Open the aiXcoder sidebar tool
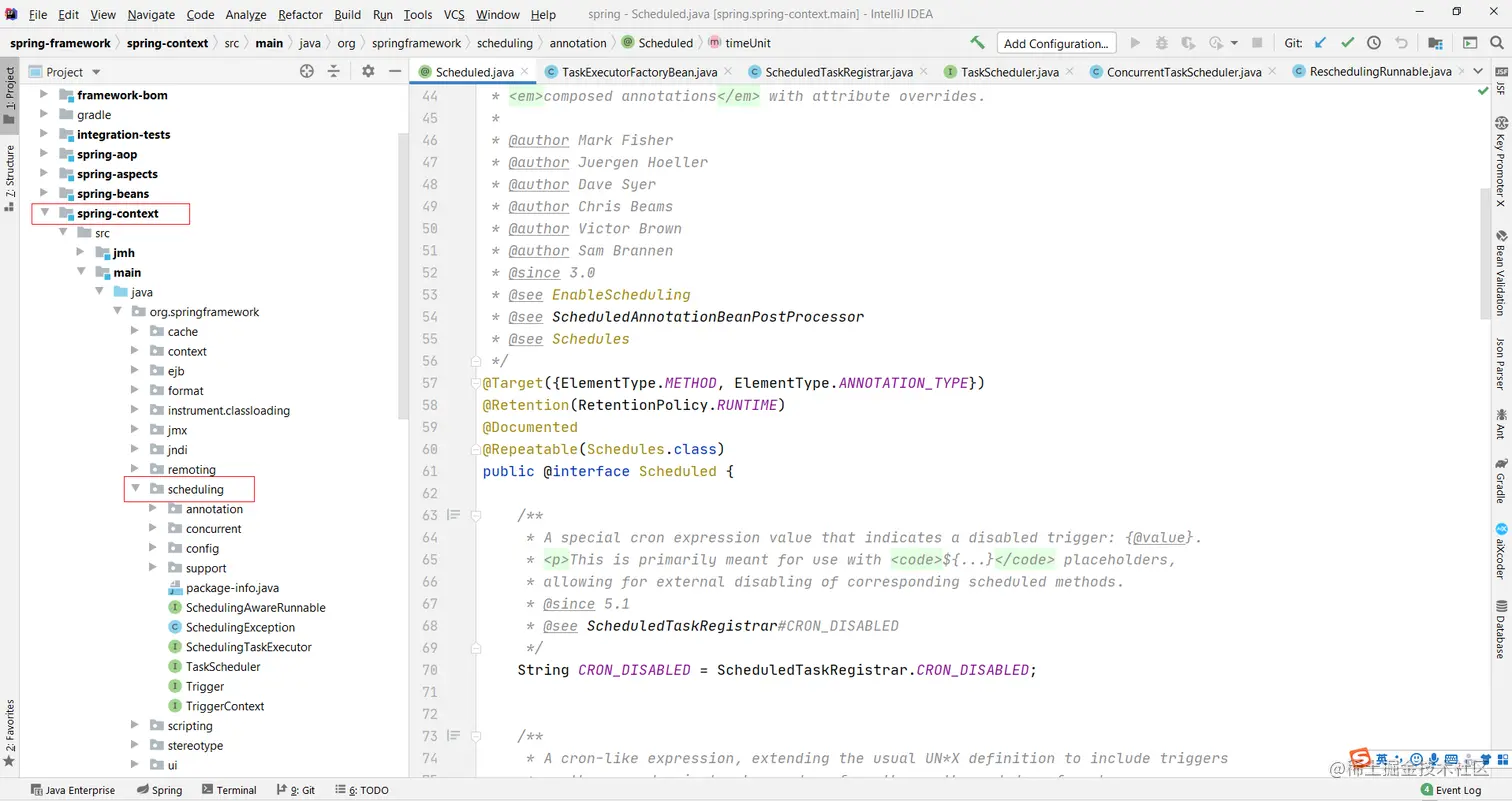The width and height of the screenshot is (1512, 801). (1501, 549)
